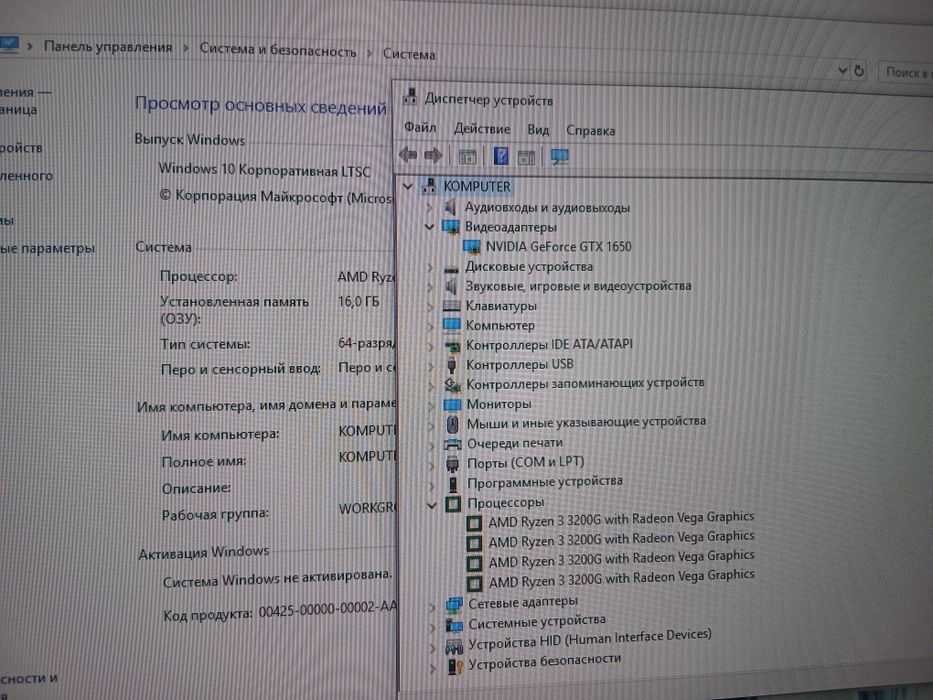Screen dimensions: 933x700
Task: Select the KOMPUTER root node icon
Action: [x=429, y=186]
